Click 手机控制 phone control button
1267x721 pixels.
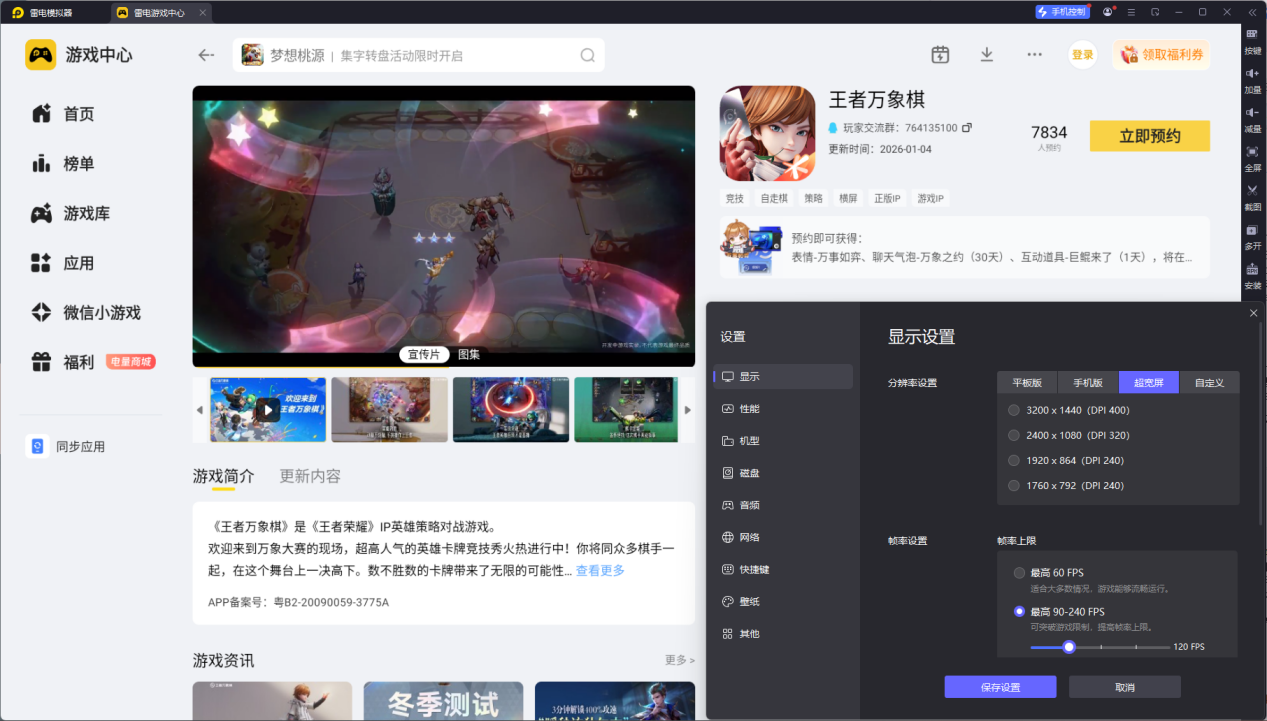(x=1062, y=12)
